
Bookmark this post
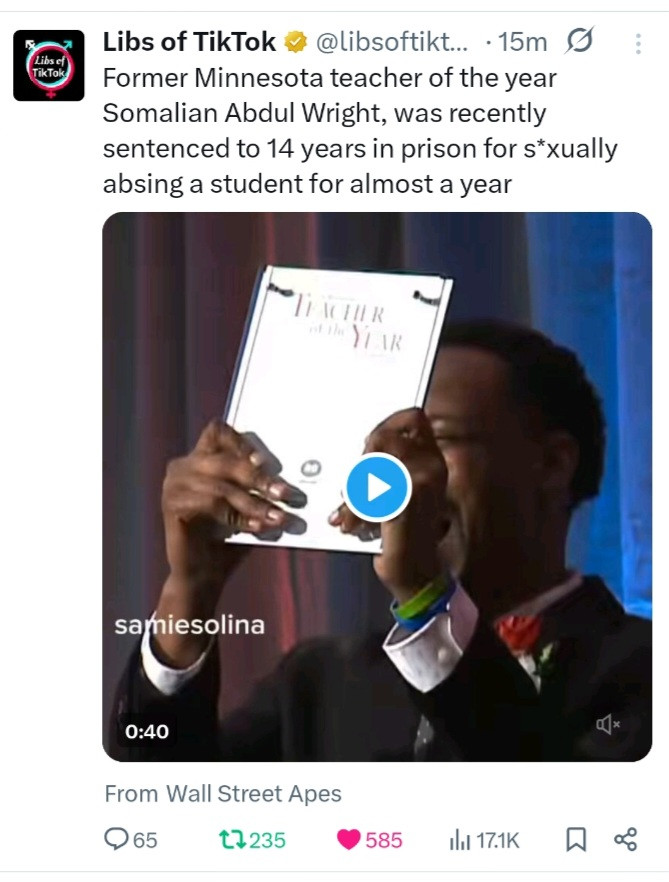tap(576, 840)
